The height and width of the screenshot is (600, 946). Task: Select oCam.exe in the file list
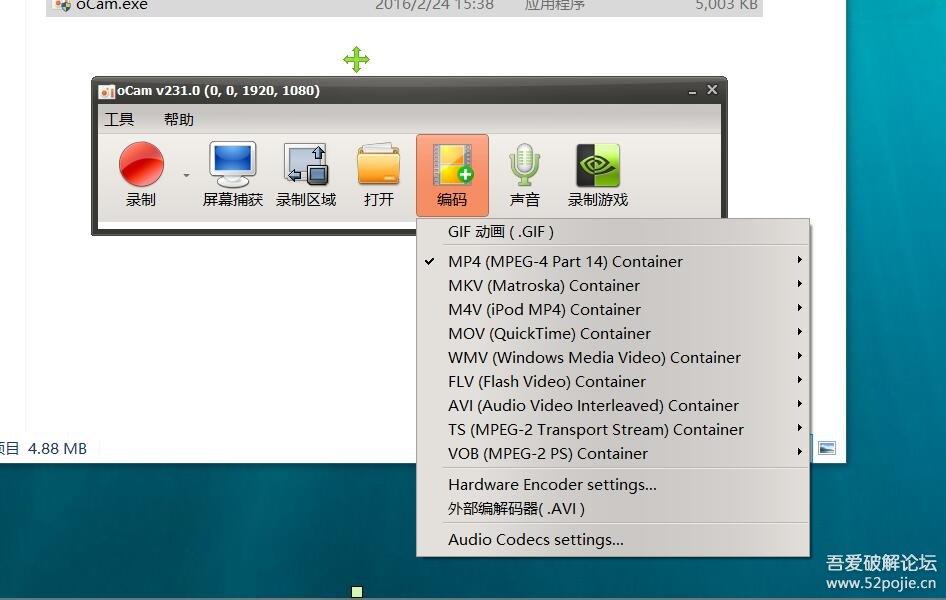point(404,6)
